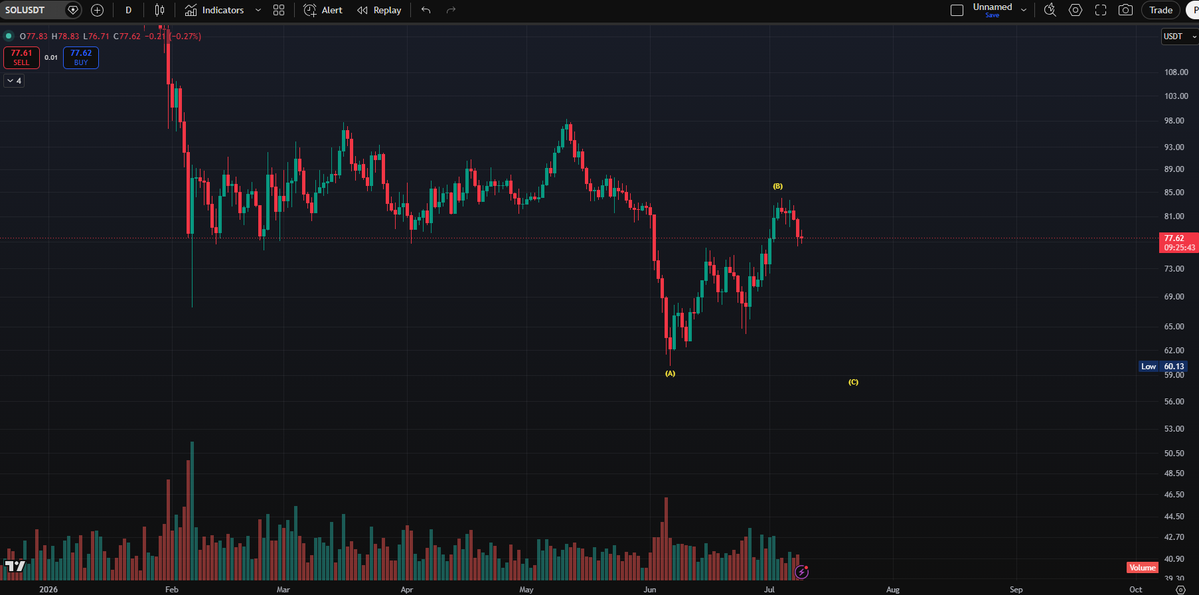Toggle fullscreen mode
Image resolution: width=1199 pixels, height=595 pixels.
pos(1100,11)
